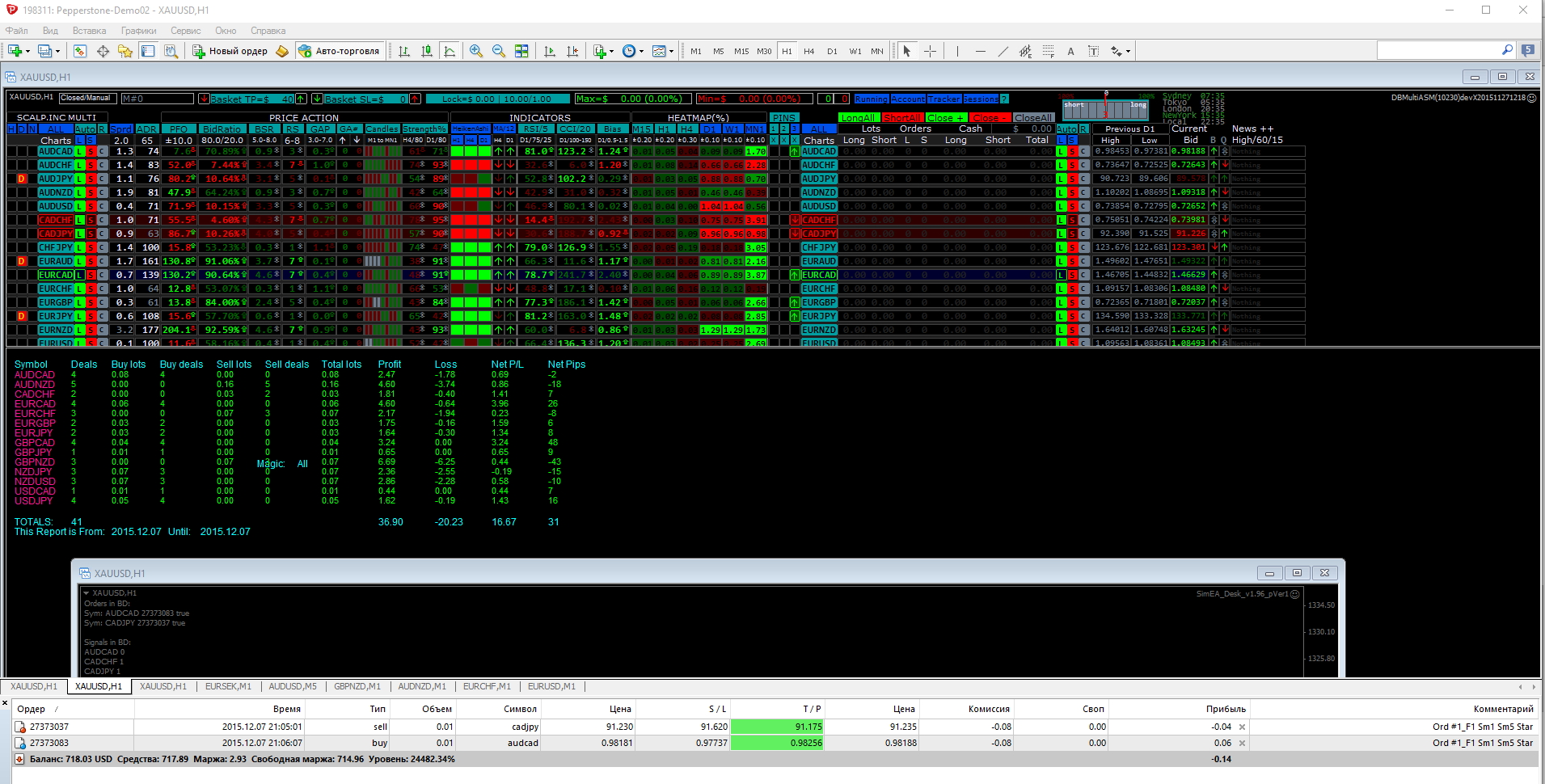The width and height of the screenshot is (1545, 784).
Task: Toggle the orange D marker on EURJPY row
Action: 22,316
